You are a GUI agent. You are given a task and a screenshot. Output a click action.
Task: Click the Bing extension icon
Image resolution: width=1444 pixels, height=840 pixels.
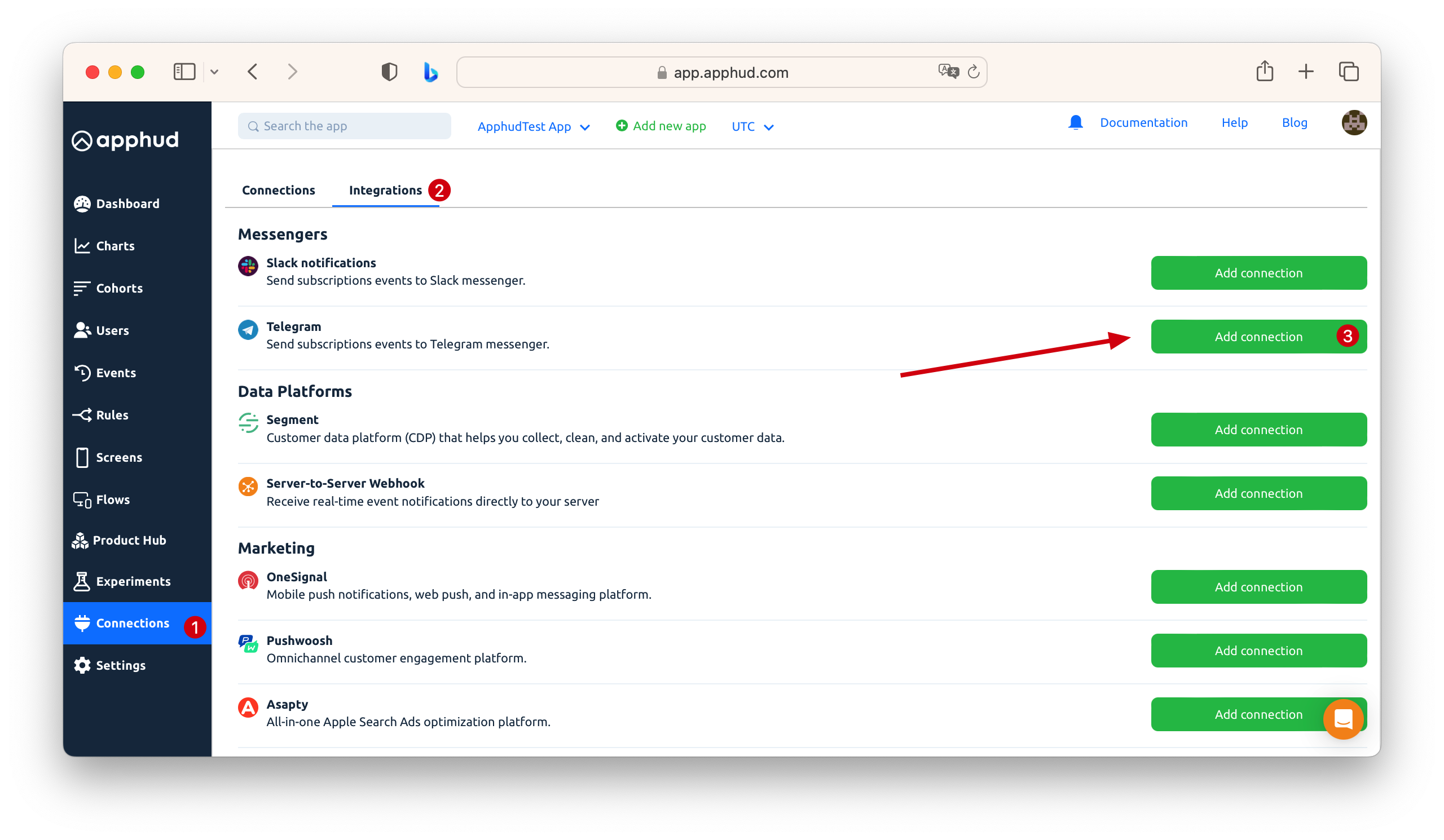tap(430, 72)
